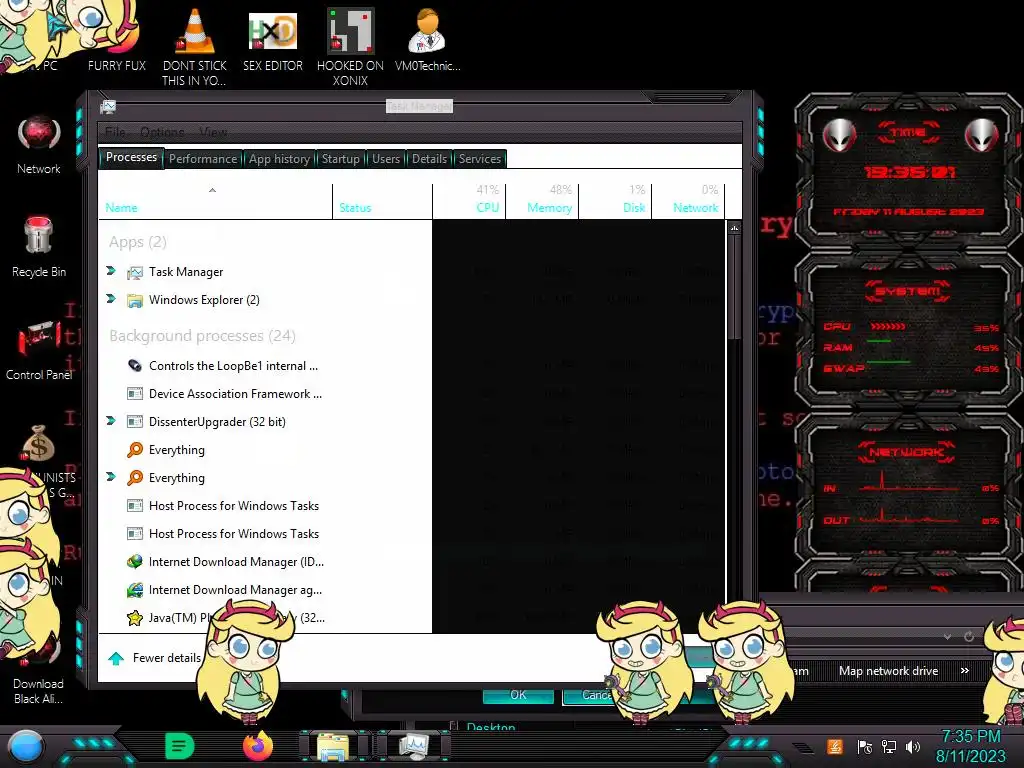Click the volume speaker tray icon
1024x768 pixels.
coord(913,746)
